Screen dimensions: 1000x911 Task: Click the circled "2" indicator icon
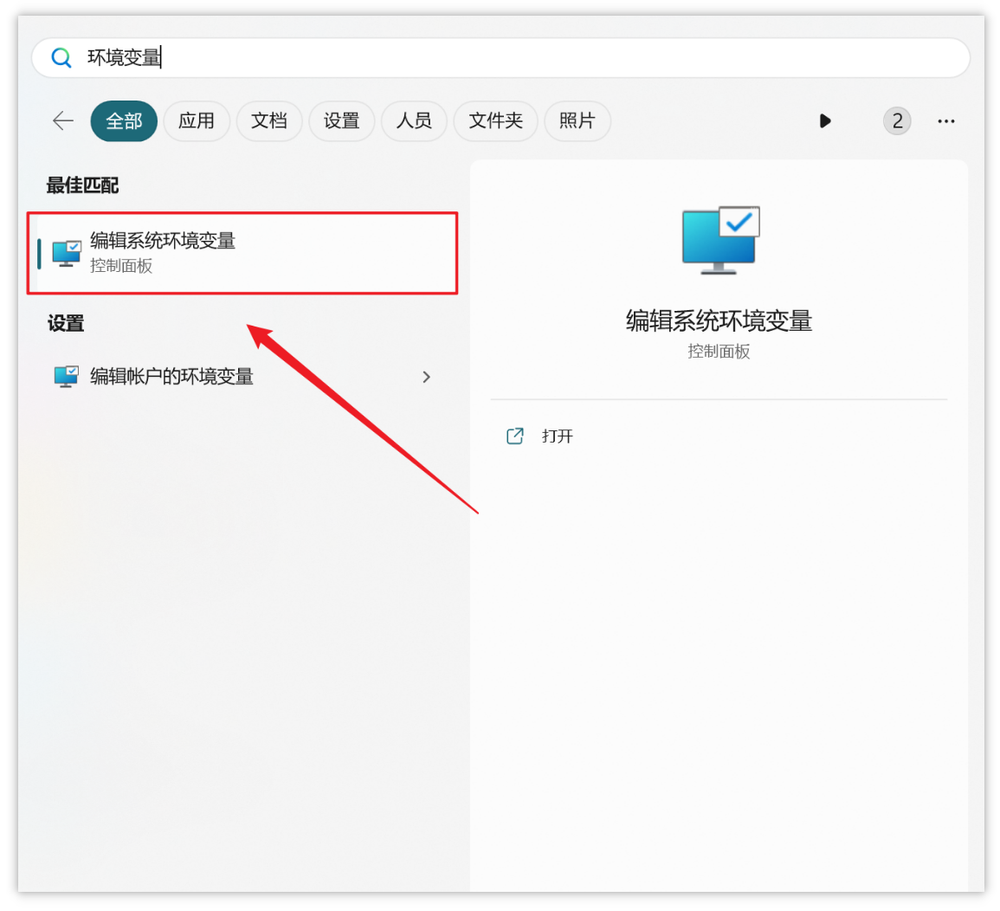[x=897, y=121]
